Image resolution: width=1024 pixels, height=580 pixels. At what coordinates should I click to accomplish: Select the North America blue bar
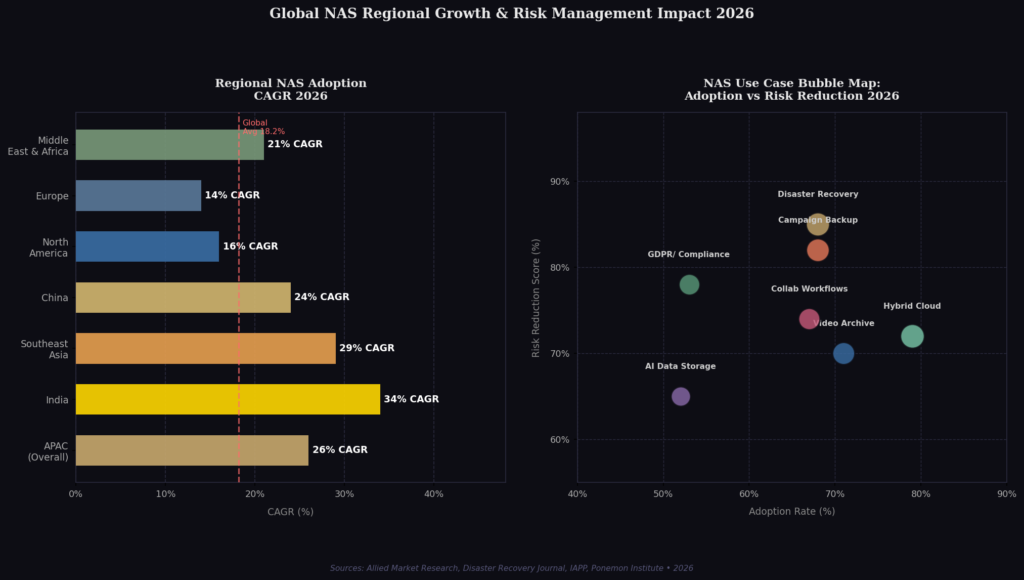[148, 246]
